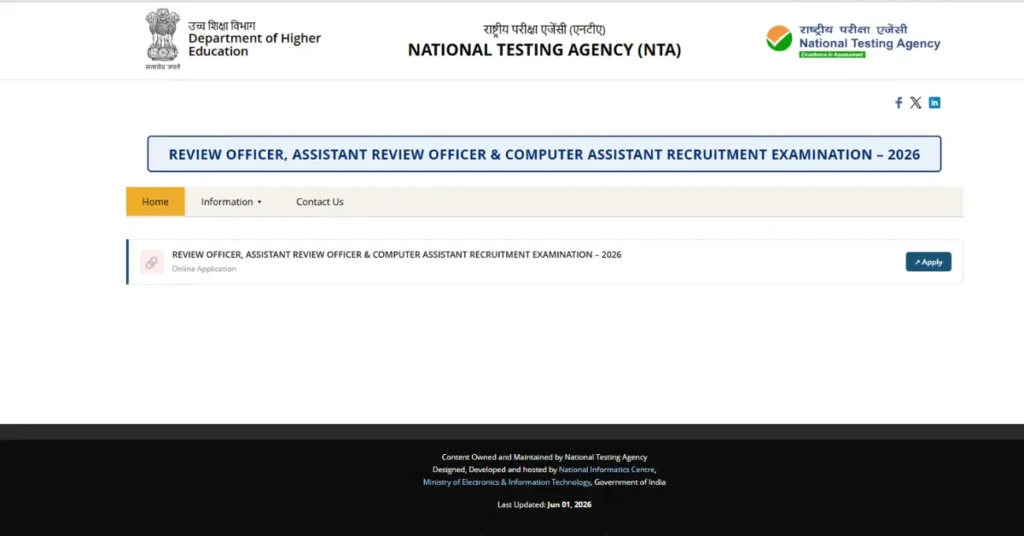Open the X (Twitter) social icon
The image size is (1024, 536).
click(916, 102)
